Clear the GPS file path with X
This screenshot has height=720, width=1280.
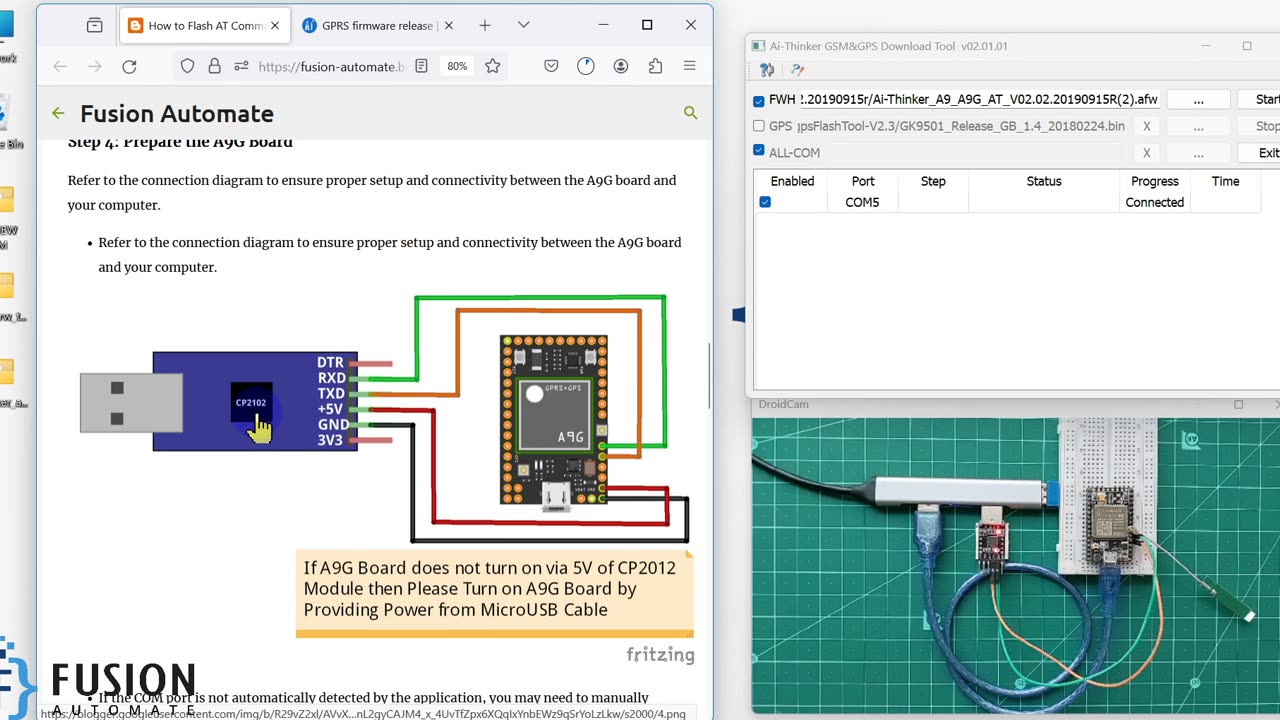pos(1146,127)
